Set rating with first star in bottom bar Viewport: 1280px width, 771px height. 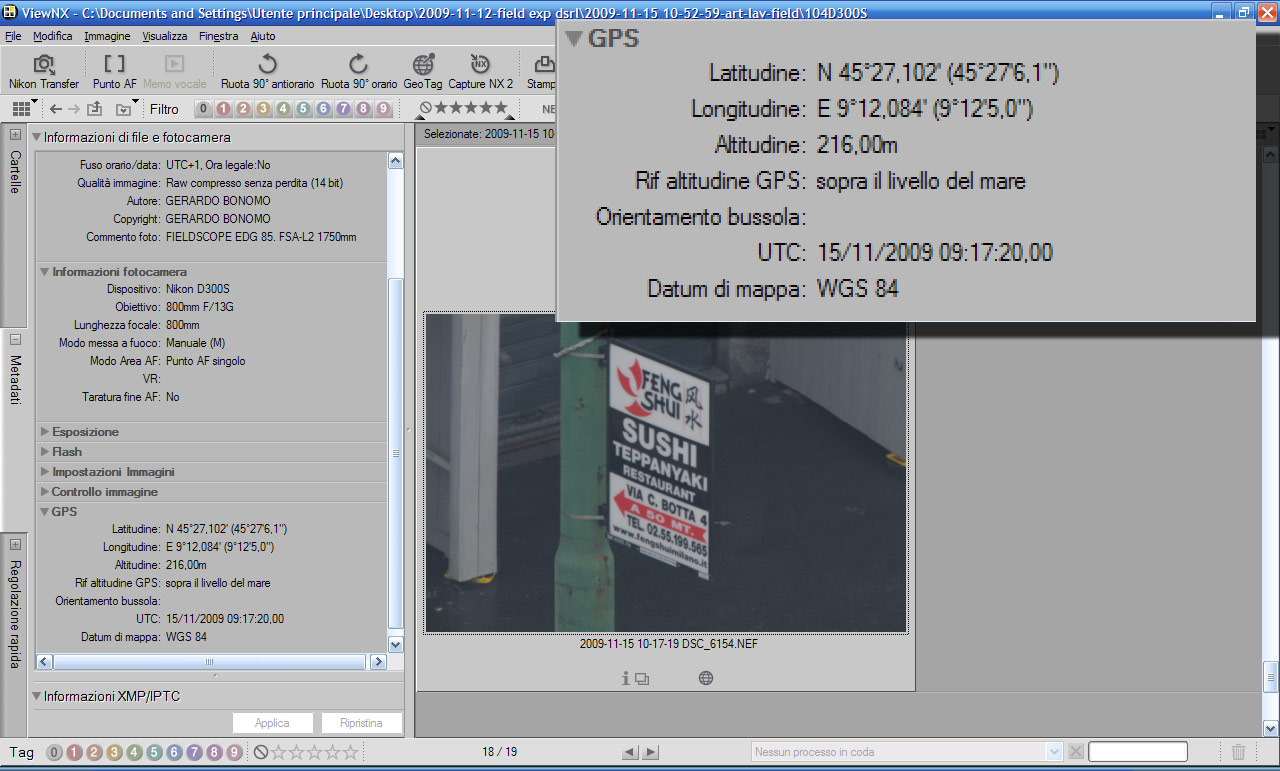coord(277,752)
